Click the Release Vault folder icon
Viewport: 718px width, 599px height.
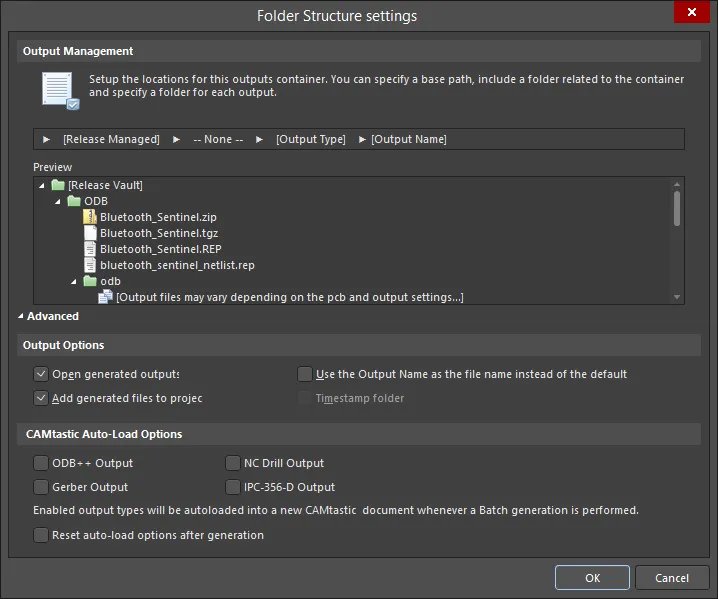pos(58,185)
